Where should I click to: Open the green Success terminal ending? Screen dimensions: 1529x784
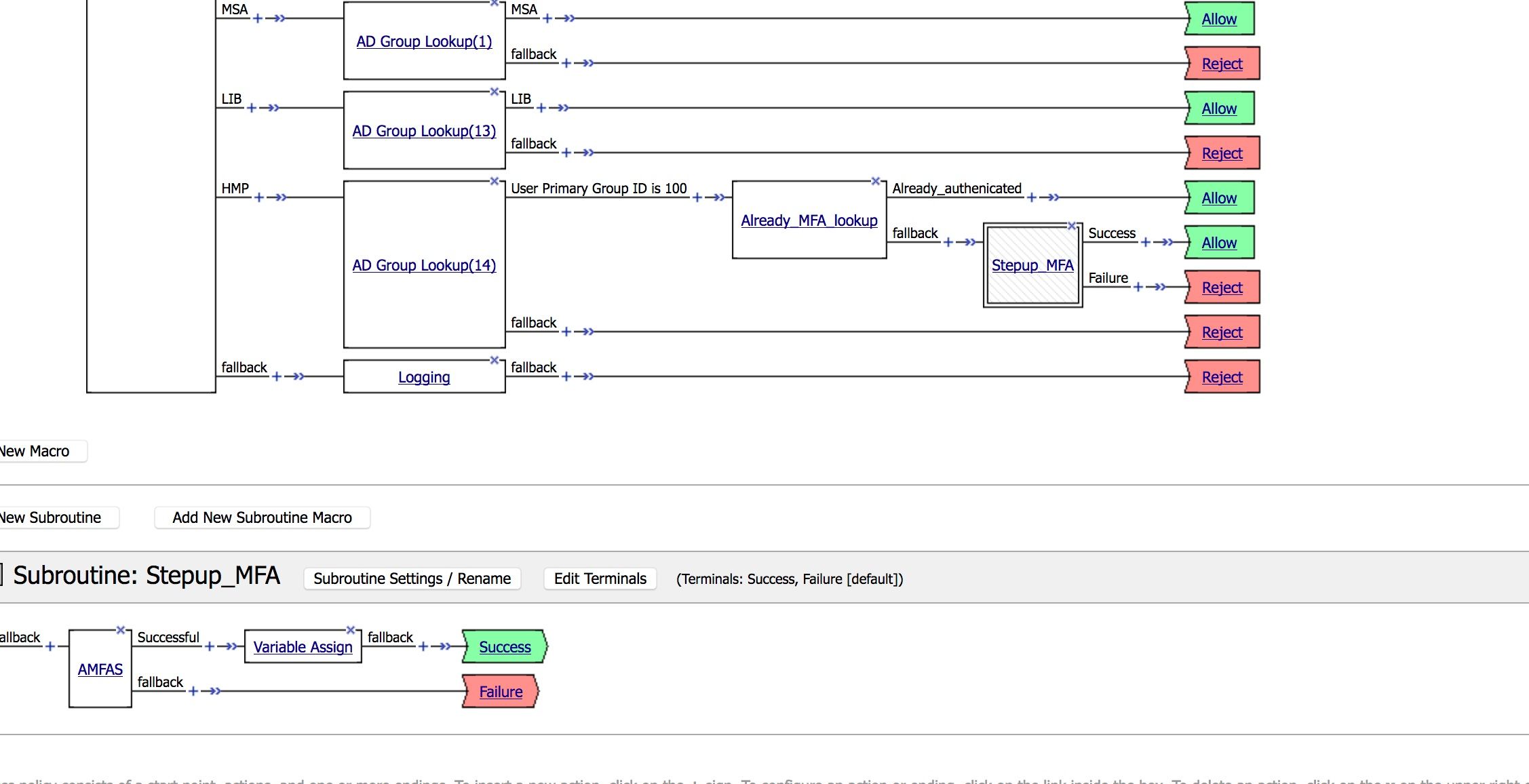[505, 647]
